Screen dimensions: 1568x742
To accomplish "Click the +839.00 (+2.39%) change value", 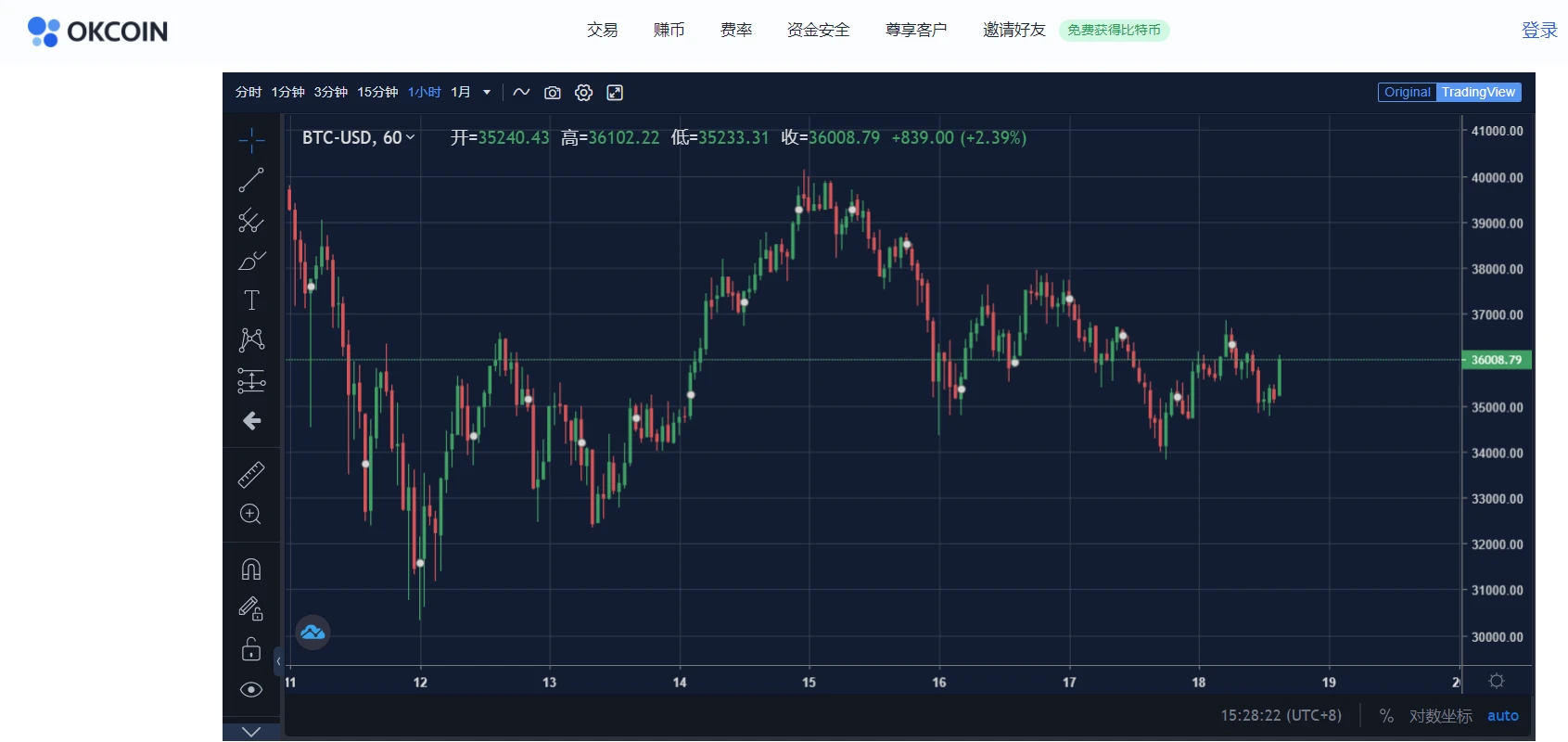I will (x=959, y=137).
